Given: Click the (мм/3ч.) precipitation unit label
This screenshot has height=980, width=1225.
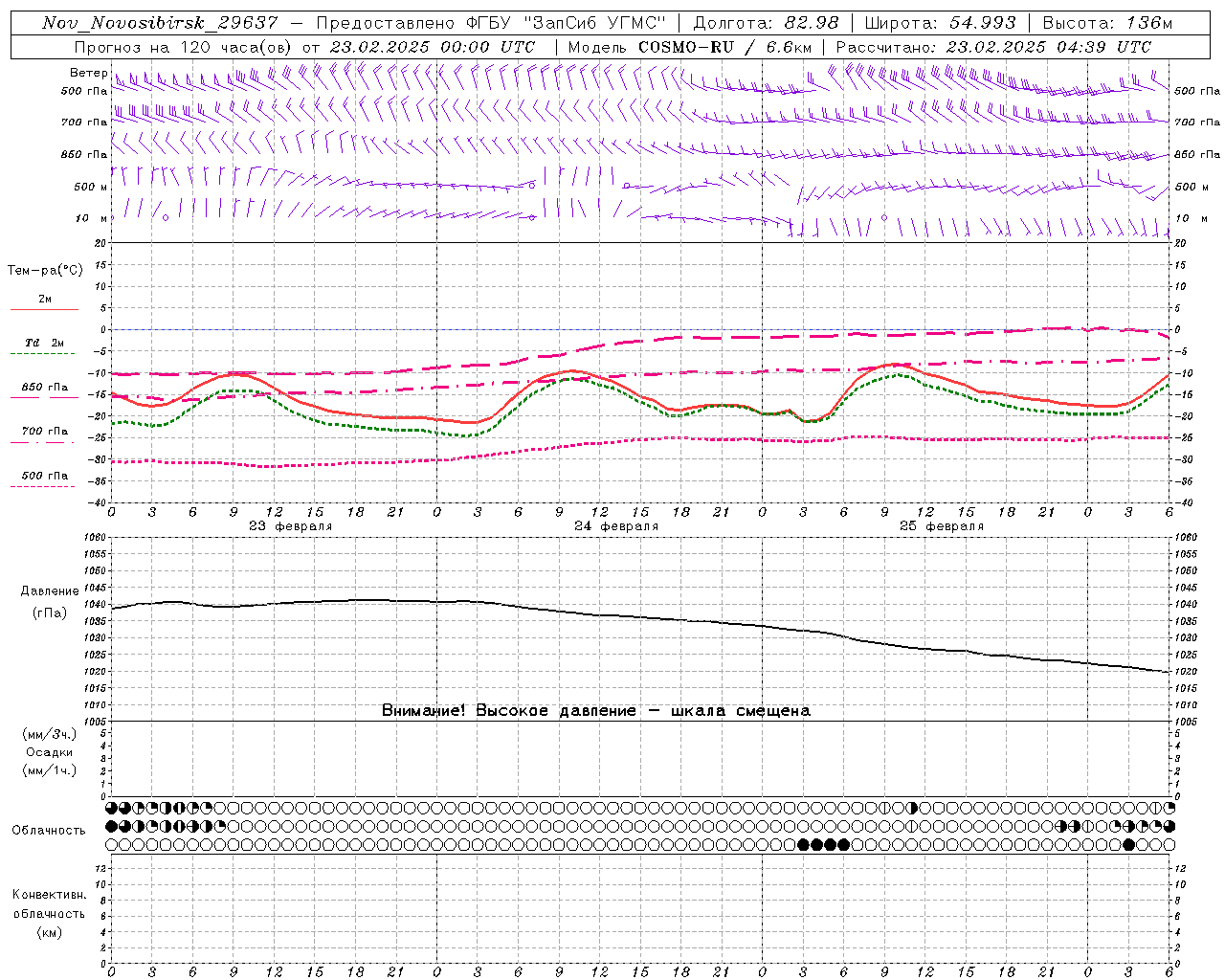Looking at the screenshot, I should (x=50, y=734).
